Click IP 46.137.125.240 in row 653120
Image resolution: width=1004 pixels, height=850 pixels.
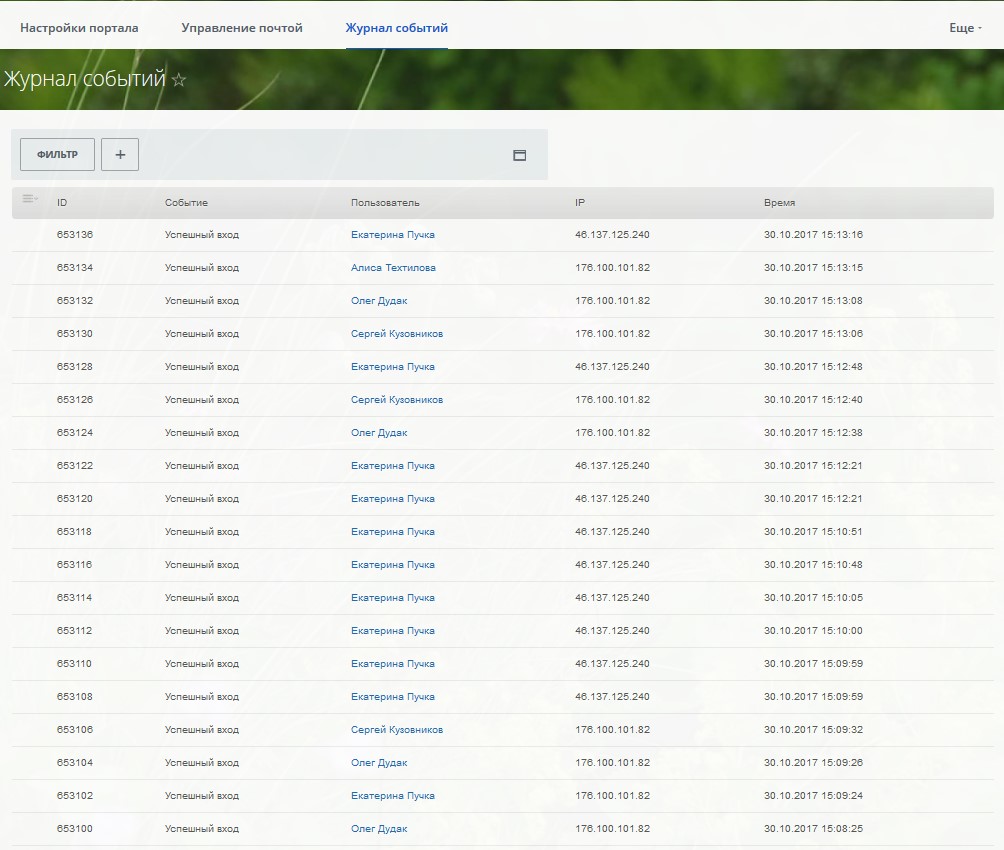click(x=612, y=498)
